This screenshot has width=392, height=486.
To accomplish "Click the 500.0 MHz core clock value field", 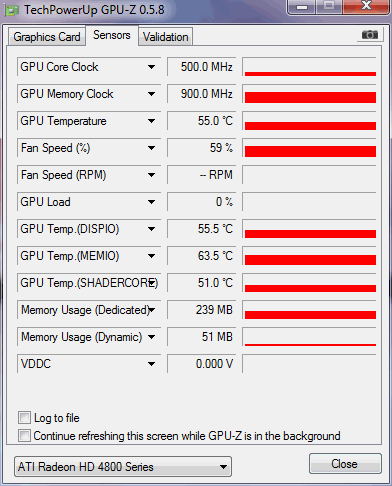I will pos(202,67).
